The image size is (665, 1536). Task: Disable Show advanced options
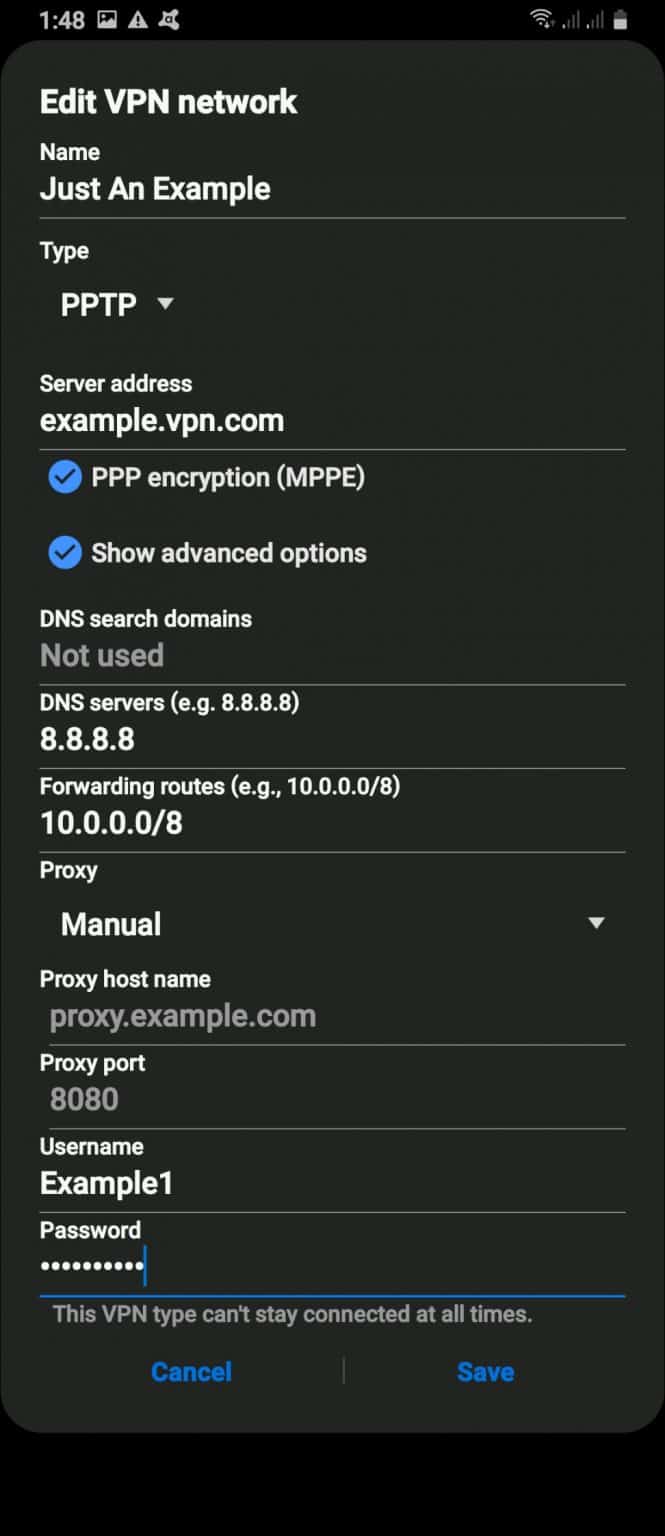point(64,553)
